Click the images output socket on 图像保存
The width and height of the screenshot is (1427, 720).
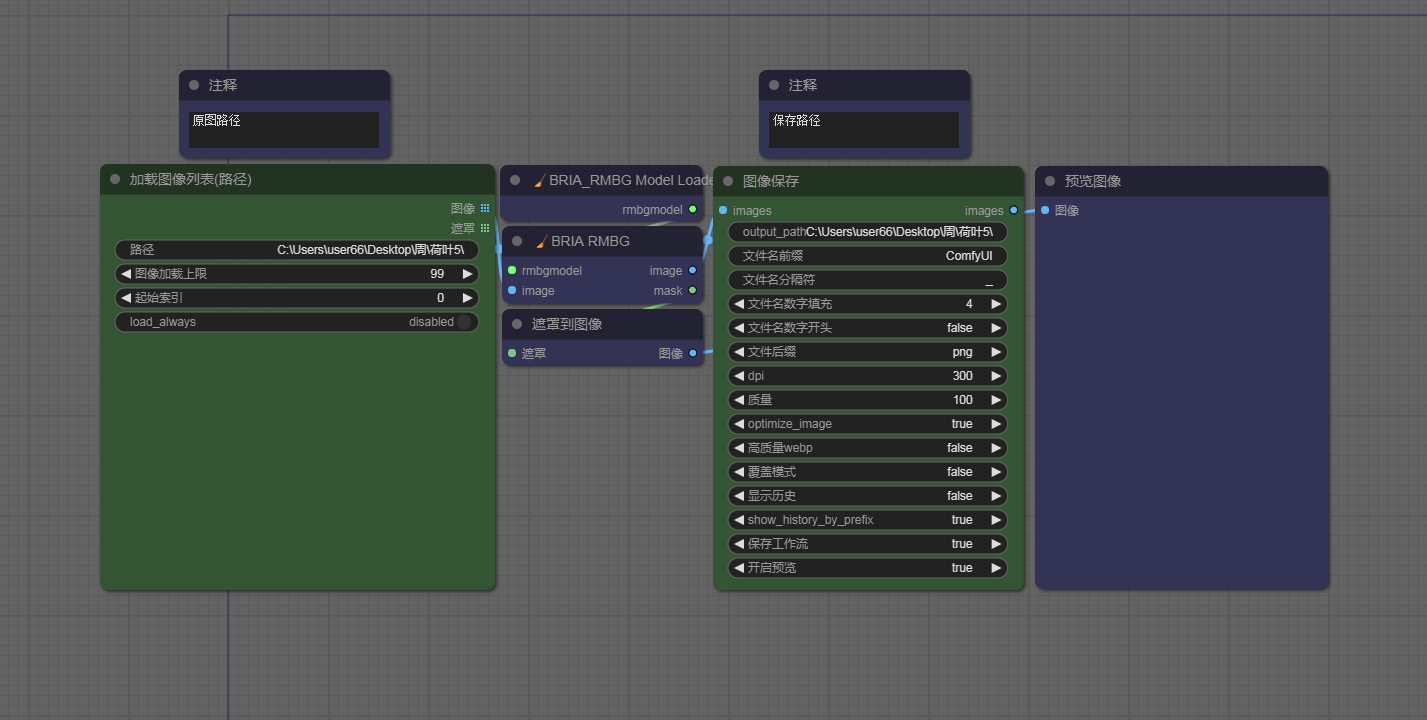click(1014, 210)
